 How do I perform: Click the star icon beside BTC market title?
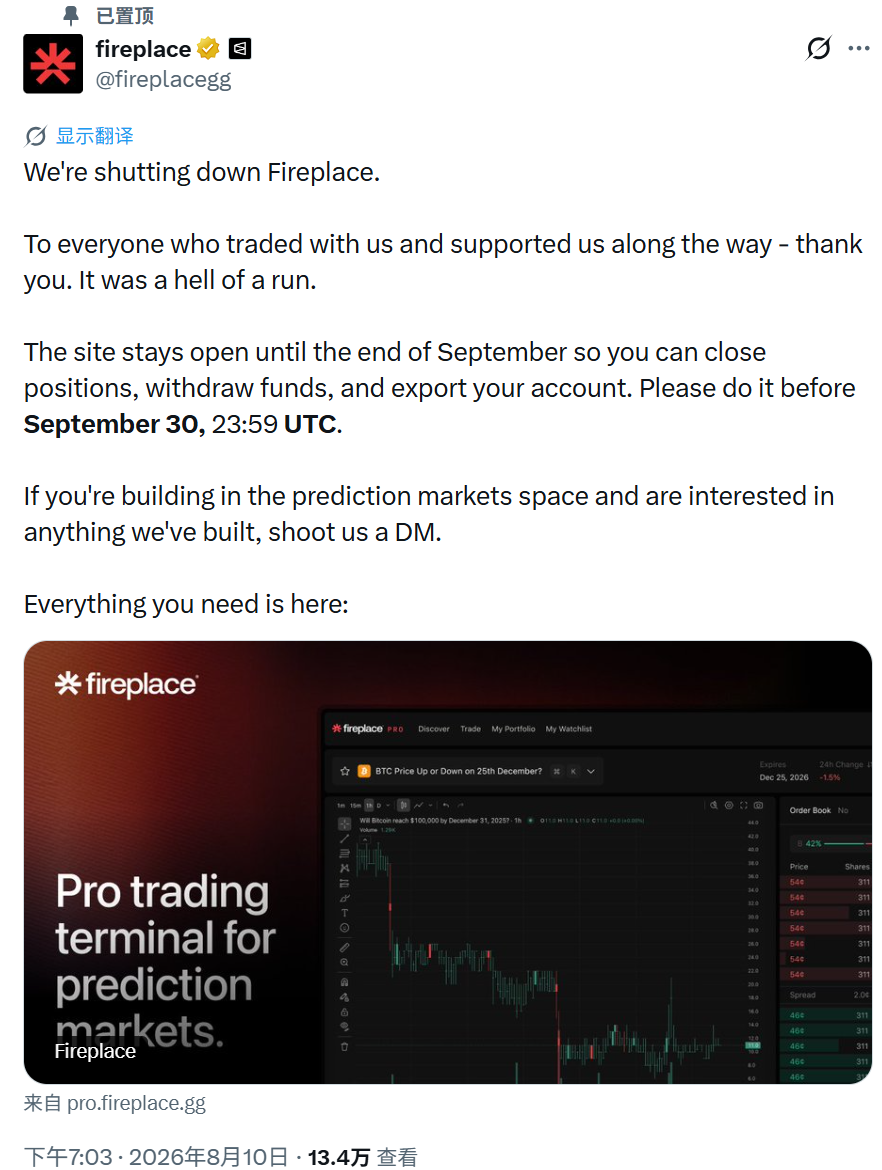pos(345,771)
